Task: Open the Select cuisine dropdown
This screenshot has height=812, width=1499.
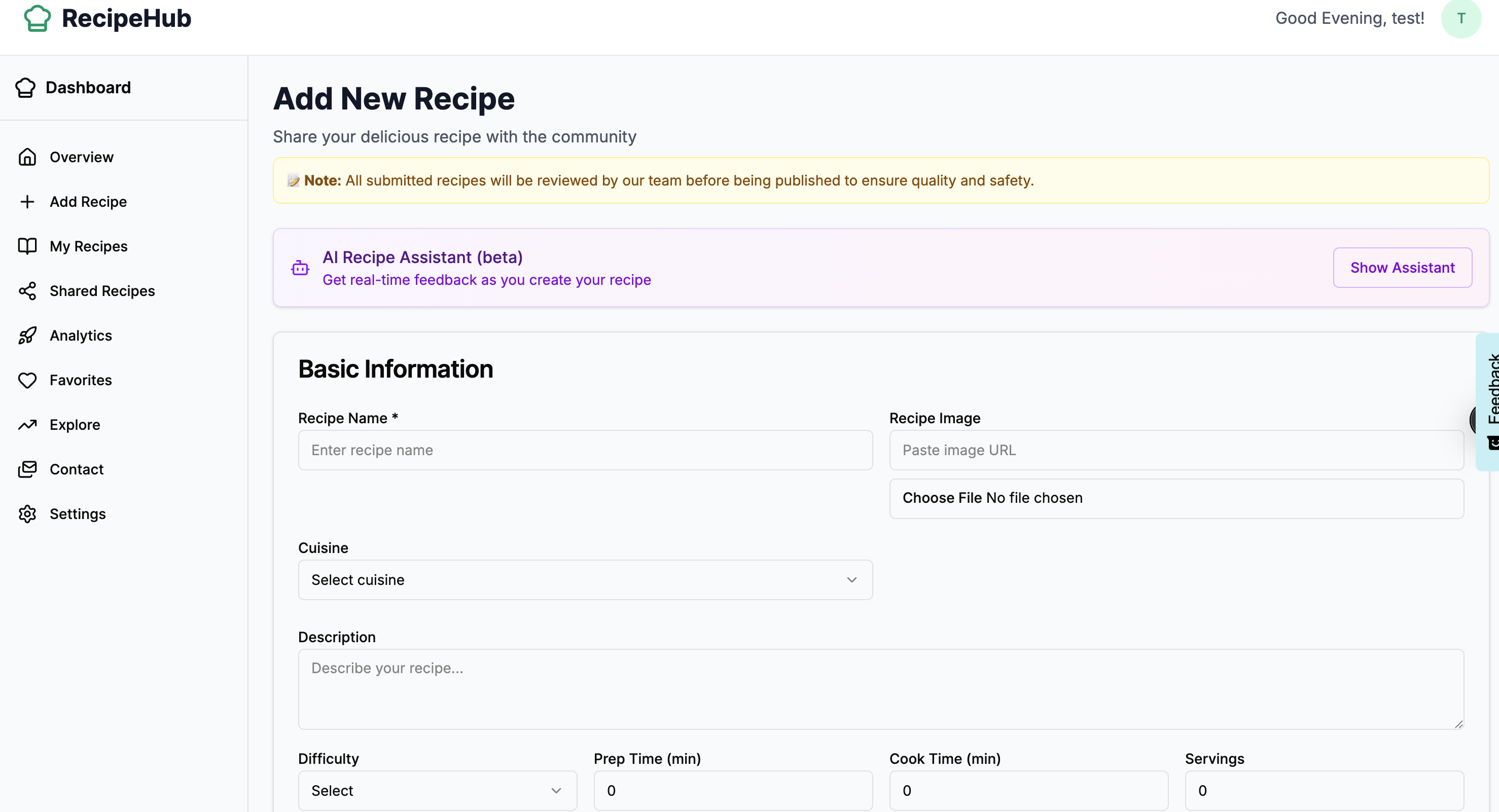Action: (x=585, y=580)
